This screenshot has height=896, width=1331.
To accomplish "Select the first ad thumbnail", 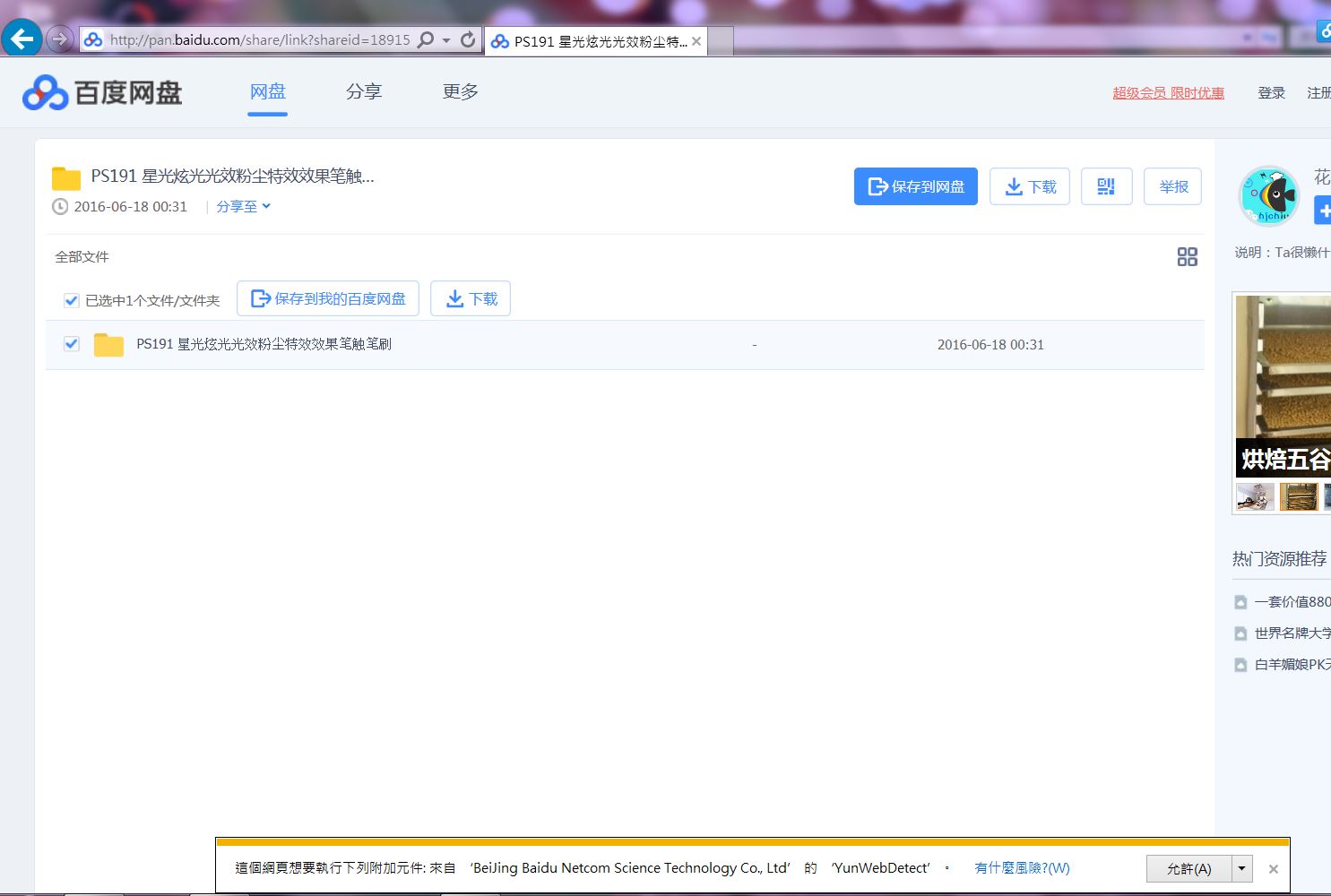I will (x=1255, y=496).
